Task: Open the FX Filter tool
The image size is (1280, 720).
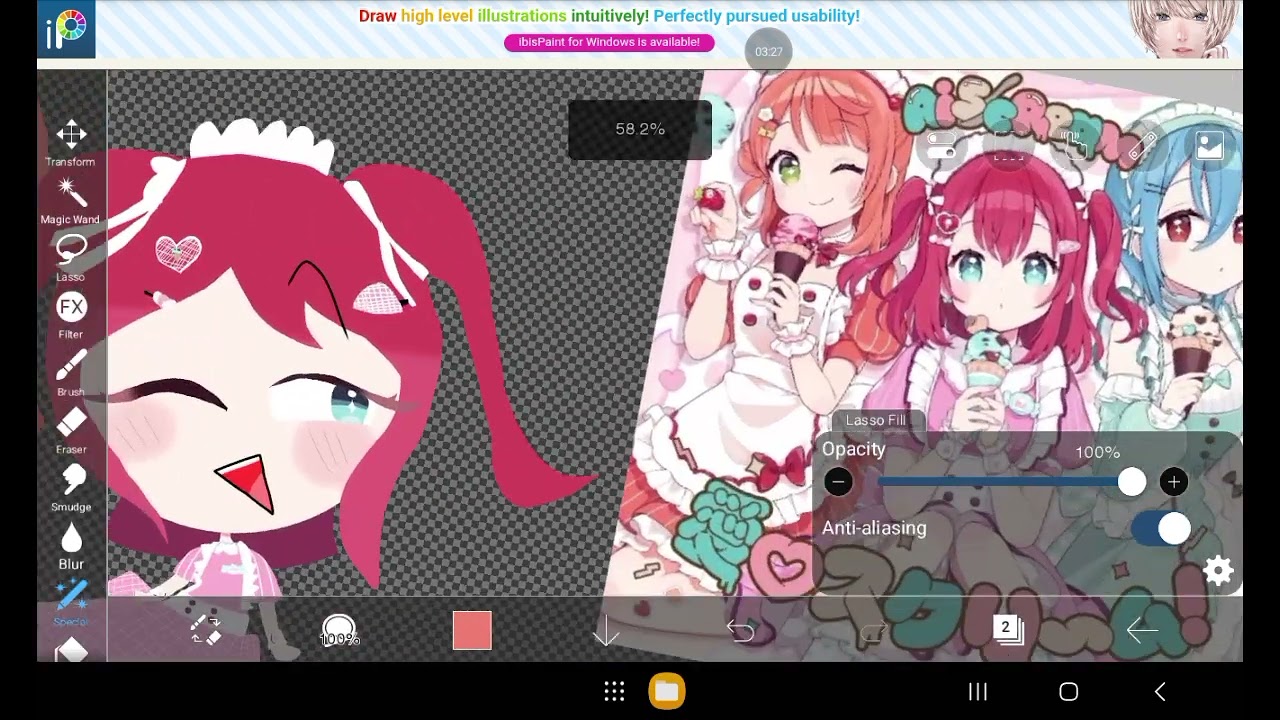Action: pos(71,315)
